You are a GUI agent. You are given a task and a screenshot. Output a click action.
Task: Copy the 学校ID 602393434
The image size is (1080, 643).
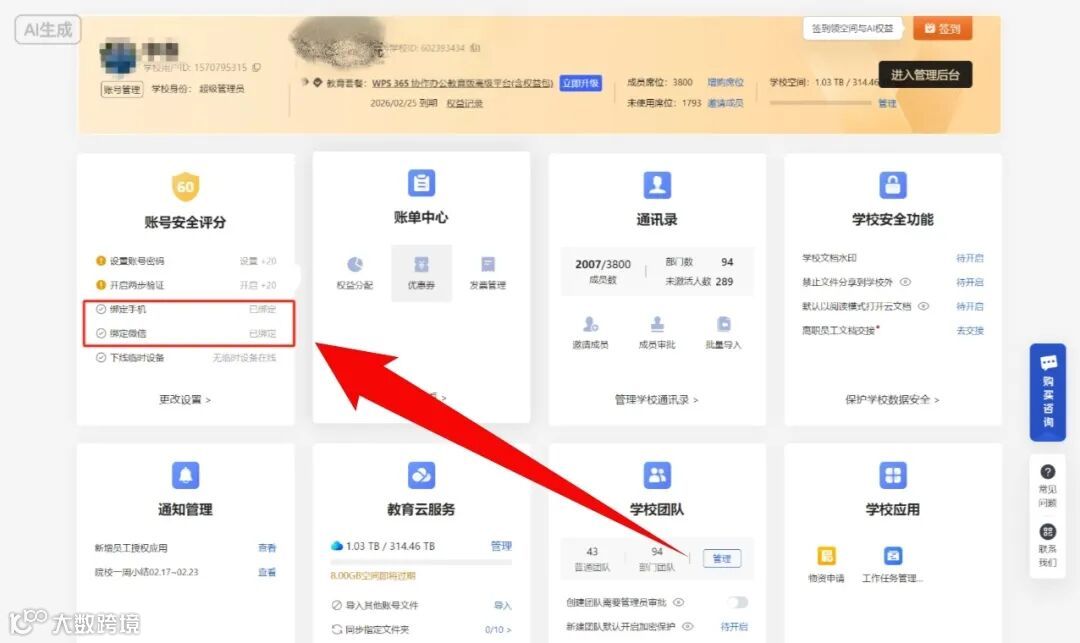point(475,48)
